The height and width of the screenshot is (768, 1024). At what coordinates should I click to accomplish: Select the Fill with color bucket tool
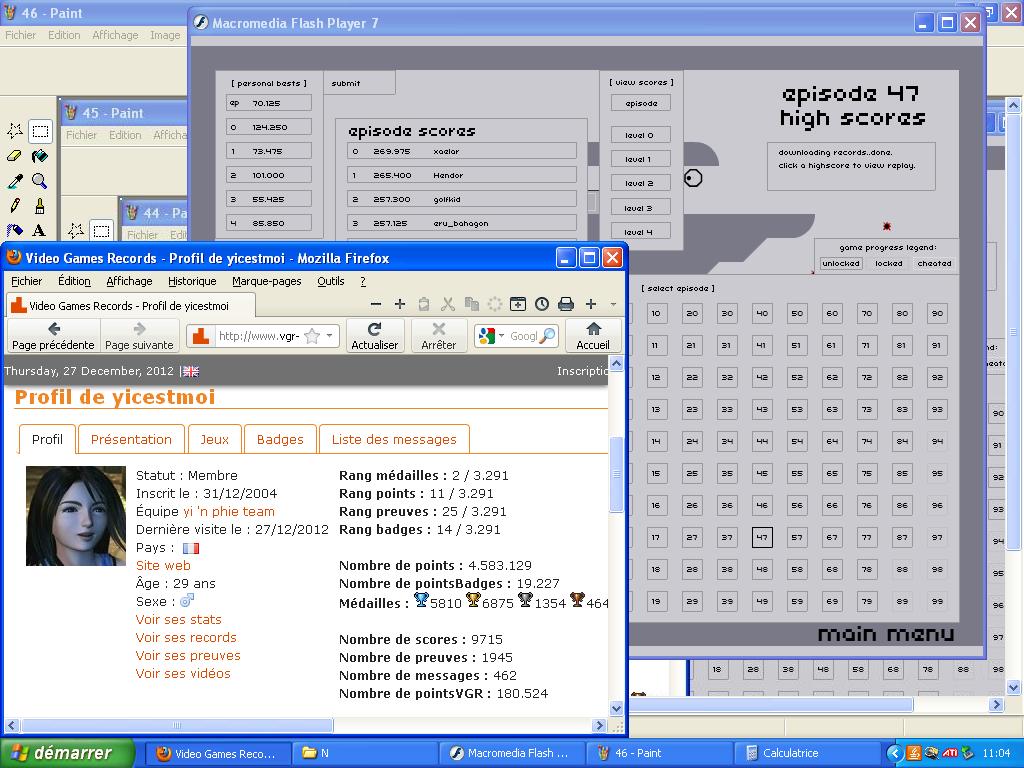point(39,156)
